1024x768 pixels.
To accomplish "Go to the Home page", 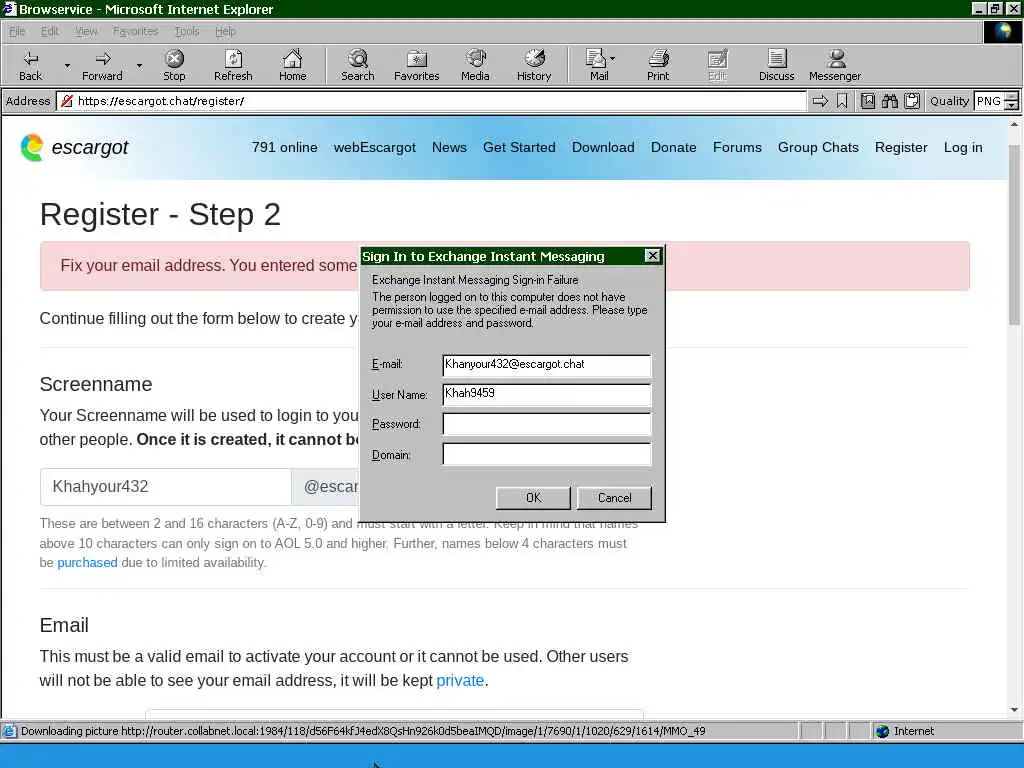I will coord(292,65).
